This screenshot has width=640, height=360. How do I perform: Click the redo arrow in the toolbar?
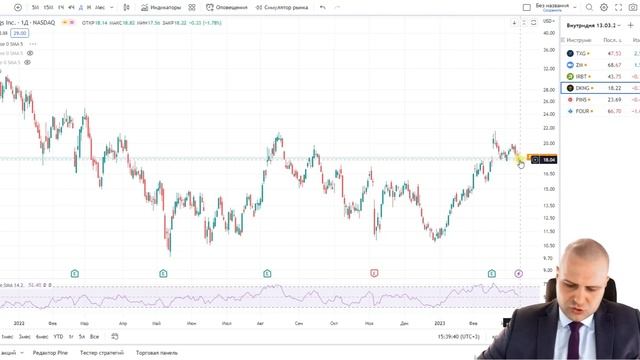tap(337, 7)
